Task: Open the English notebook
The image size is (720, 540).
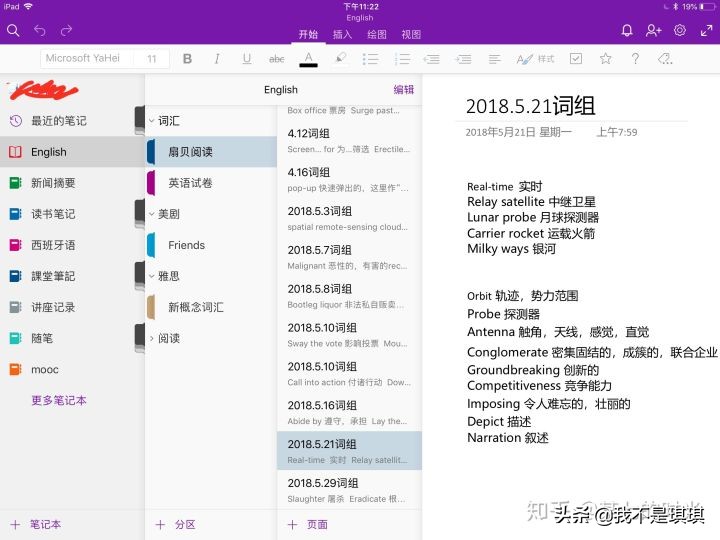Action: pyautogui.click(x=72, y=152)
